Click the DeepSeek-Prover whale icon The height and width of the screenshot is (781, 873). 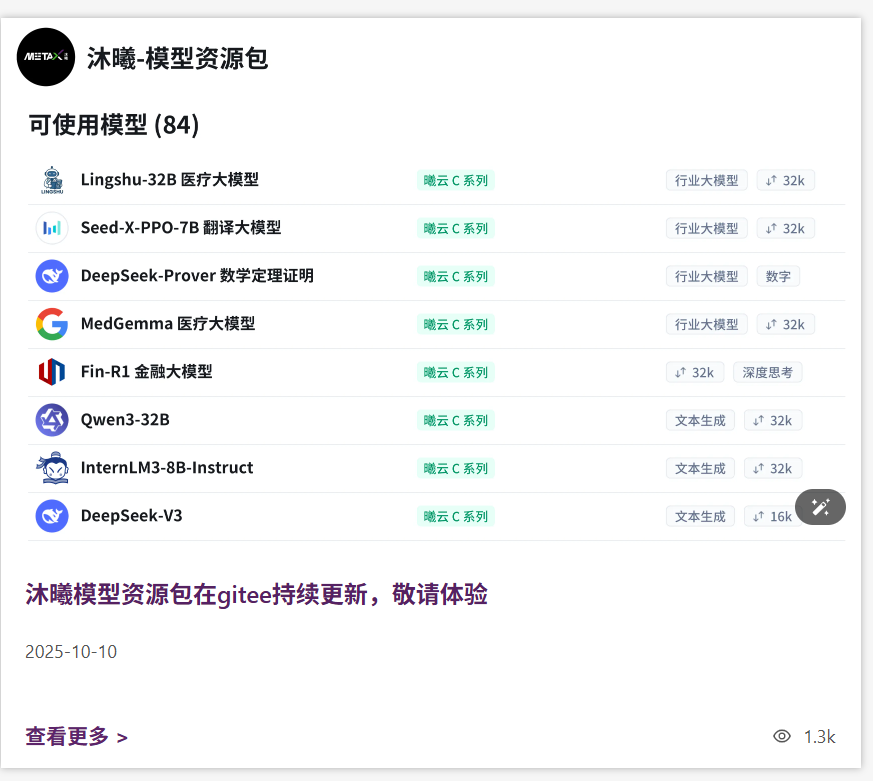pos(52,276)
